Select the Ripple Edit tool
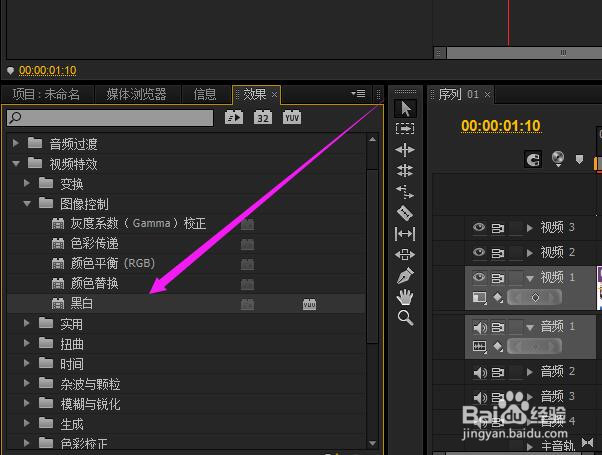Screen dimensions: 602x455 coord(405,149)
